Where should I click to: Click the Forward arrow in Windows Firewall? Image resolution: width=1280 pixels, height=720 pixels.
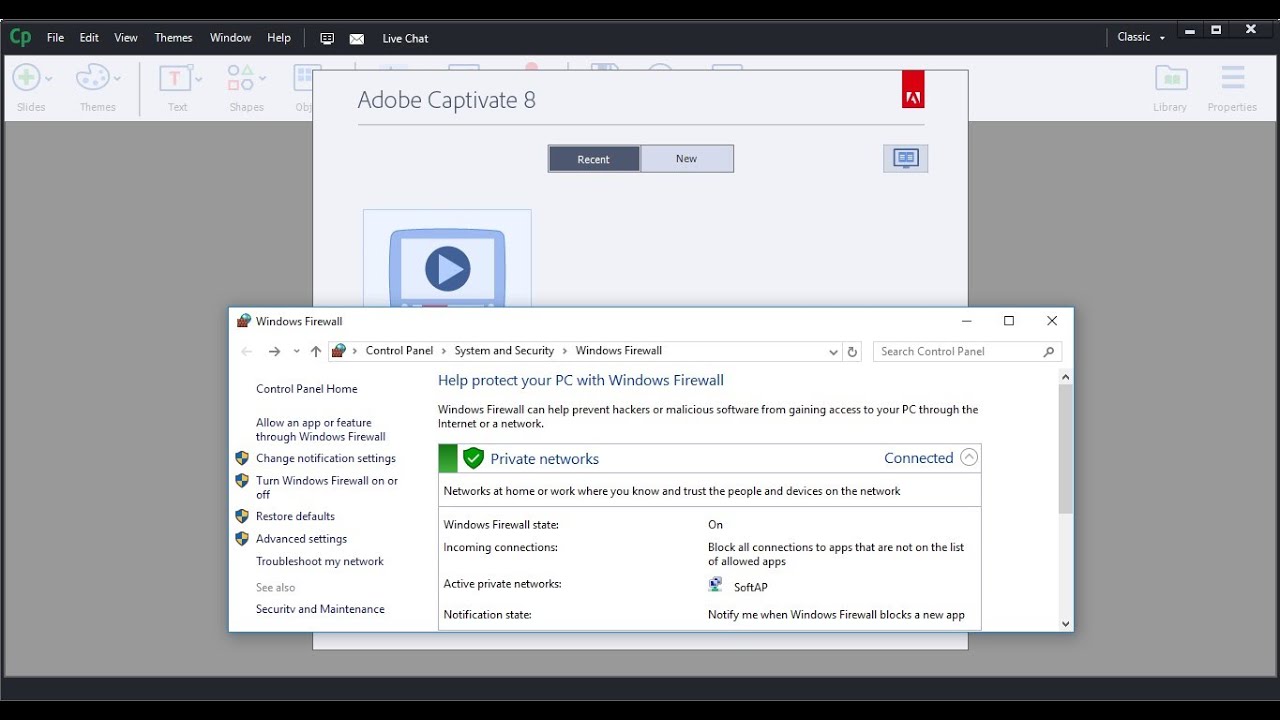coord(274,351)
